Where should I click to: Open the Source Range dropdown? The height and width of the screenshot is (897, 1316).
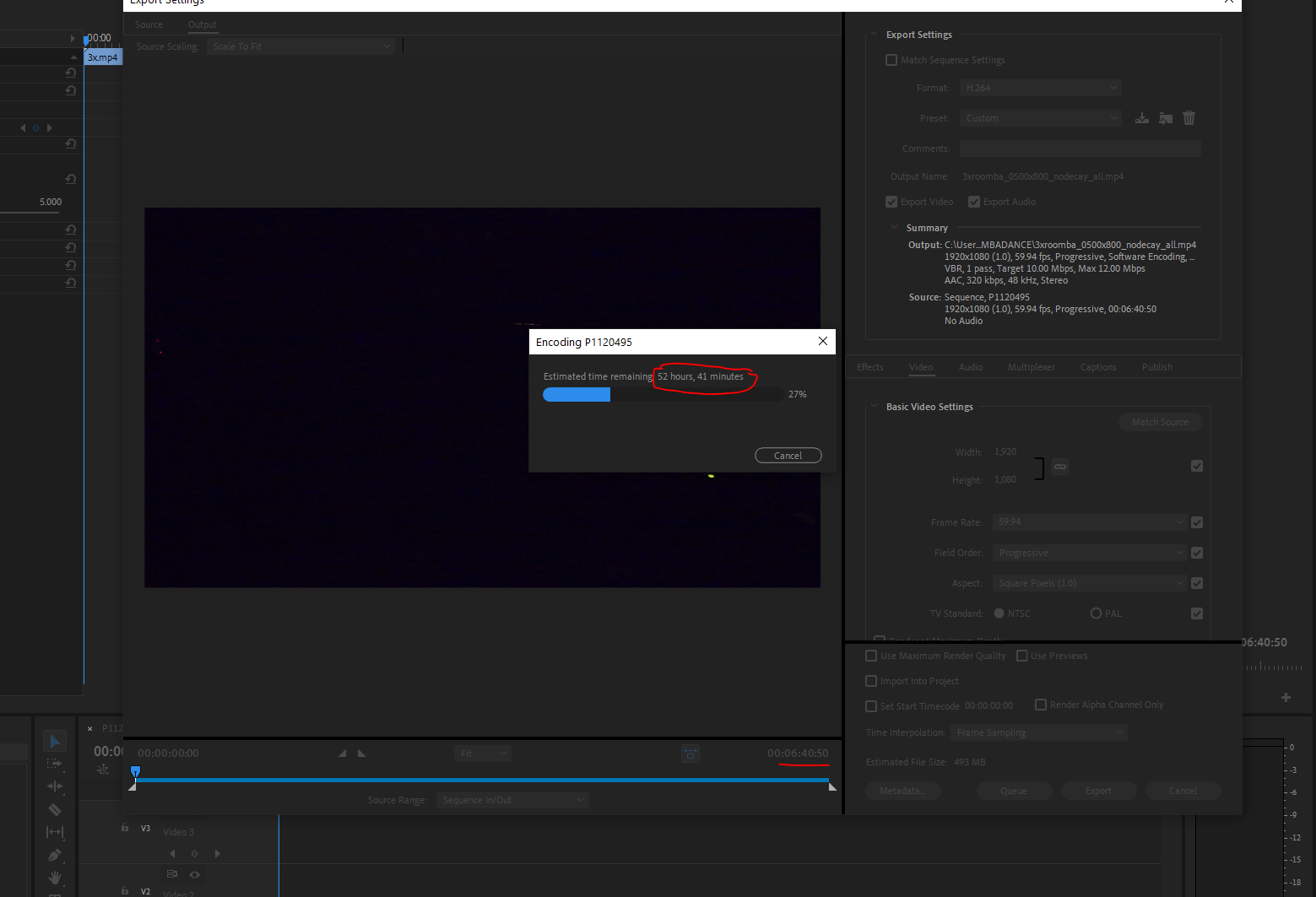coord(512,800)
